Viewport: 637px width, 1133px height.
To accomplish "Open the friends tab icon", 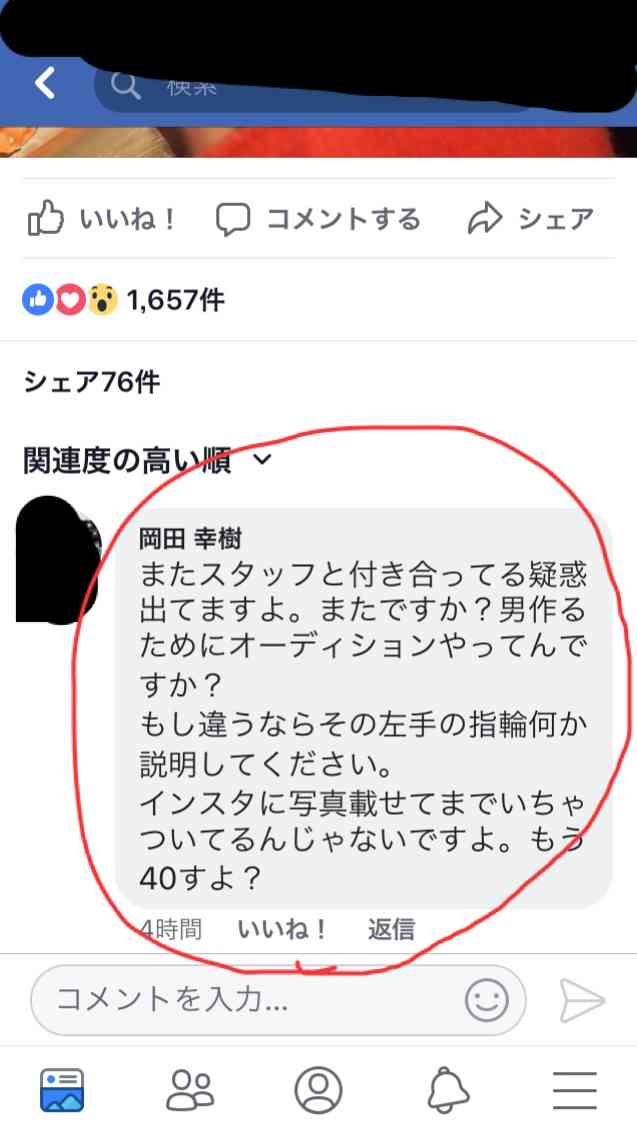I will coord(190,1090).
